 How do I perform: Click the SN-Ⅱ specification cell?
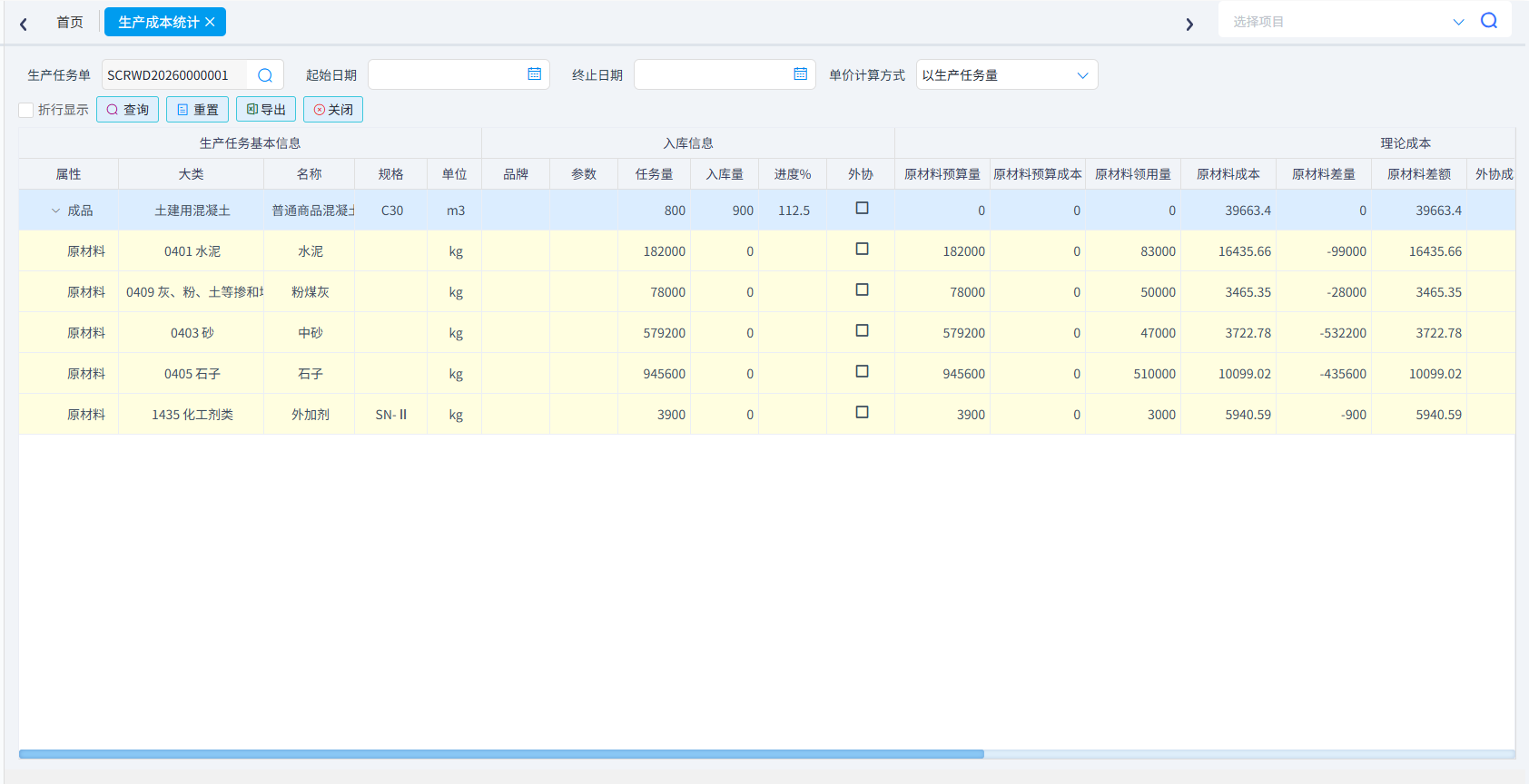[x=391, y=415]
